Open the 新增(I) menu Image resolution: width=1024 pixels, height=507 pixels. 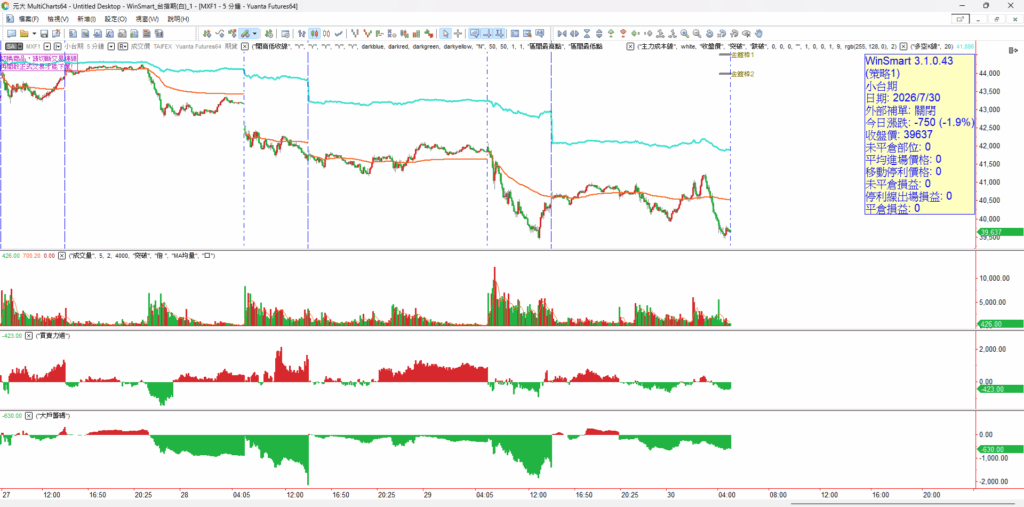click(86, 19)
